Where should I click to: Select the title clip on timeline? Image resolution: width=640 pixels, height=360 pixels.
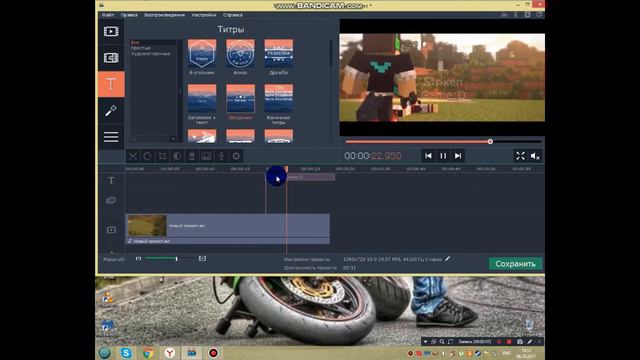point(311,177)
